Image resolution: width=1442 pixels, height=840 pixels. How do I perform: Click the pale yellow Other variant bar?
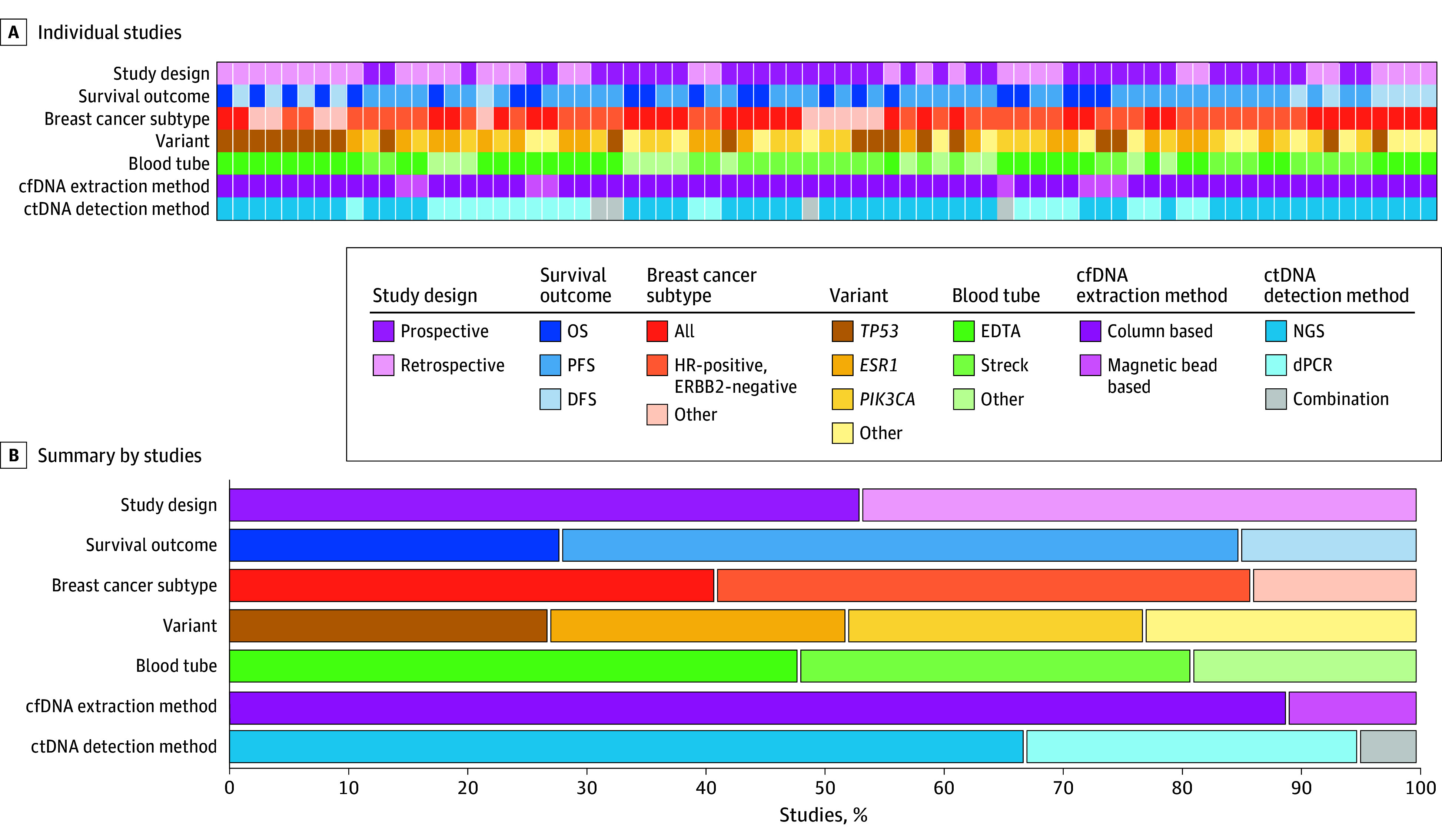point(1281,625)
